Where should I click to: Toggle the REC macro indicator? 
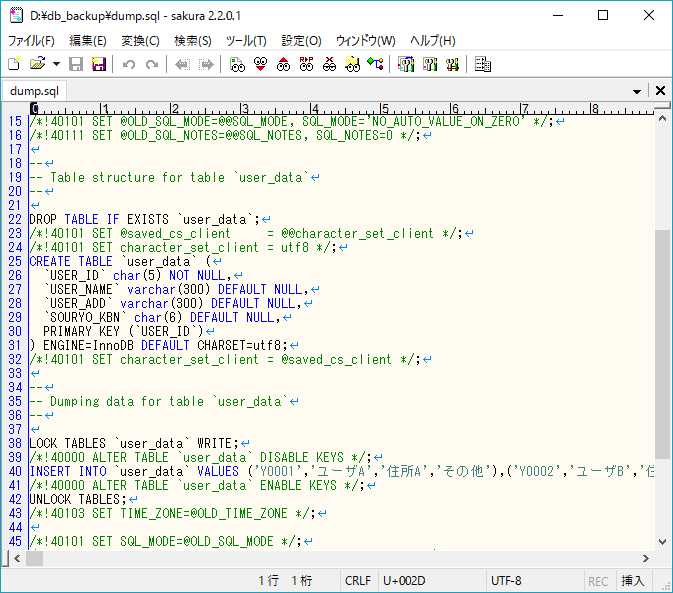[x=598, y=581]
